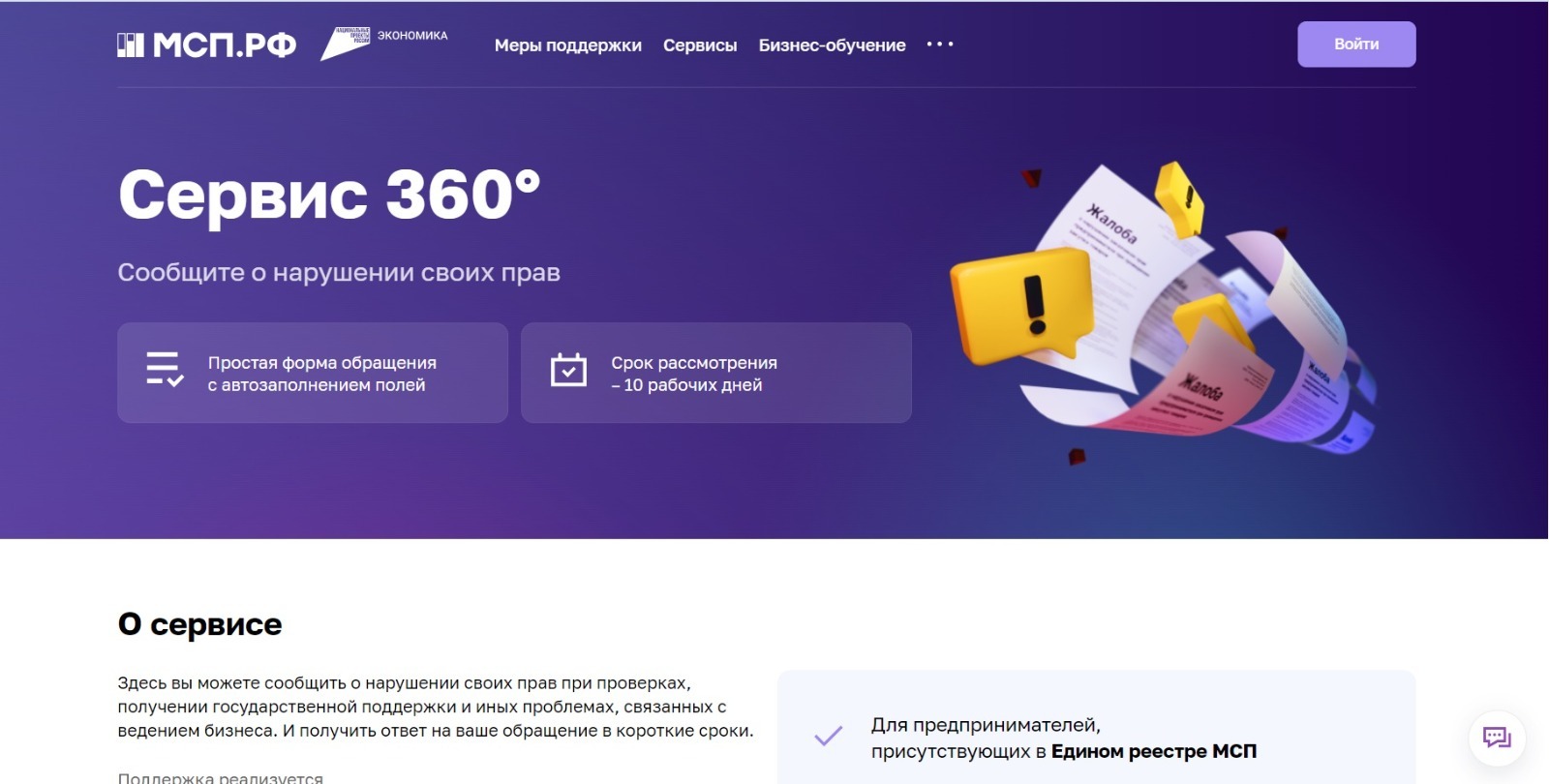Viewport: 1549px width, 784px height.
Task: Select the Срок рассмотрения card
Action: coord(716,373)
